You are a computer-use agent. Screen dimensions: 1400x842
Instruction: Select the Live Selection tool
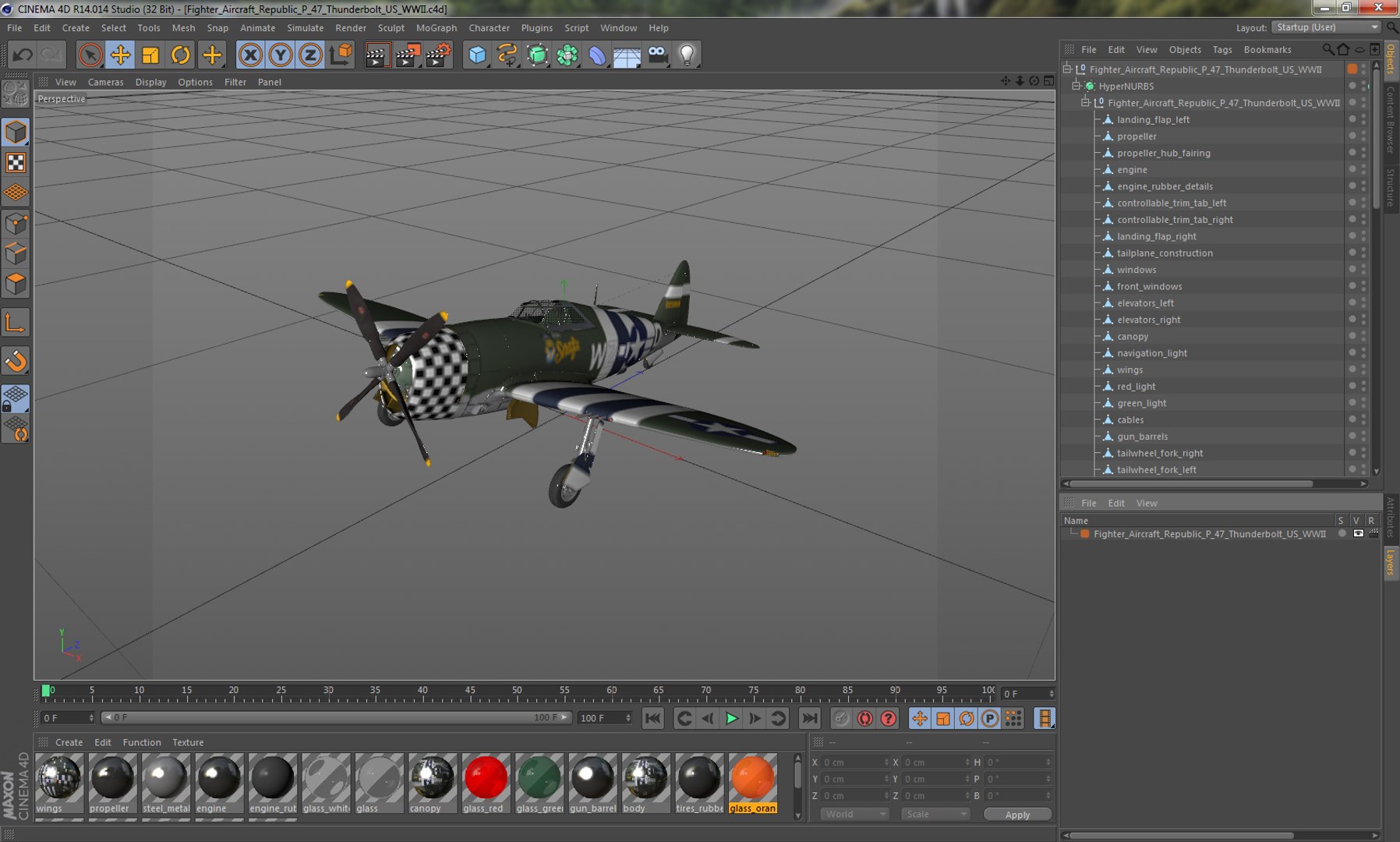(x=90, y=55)
